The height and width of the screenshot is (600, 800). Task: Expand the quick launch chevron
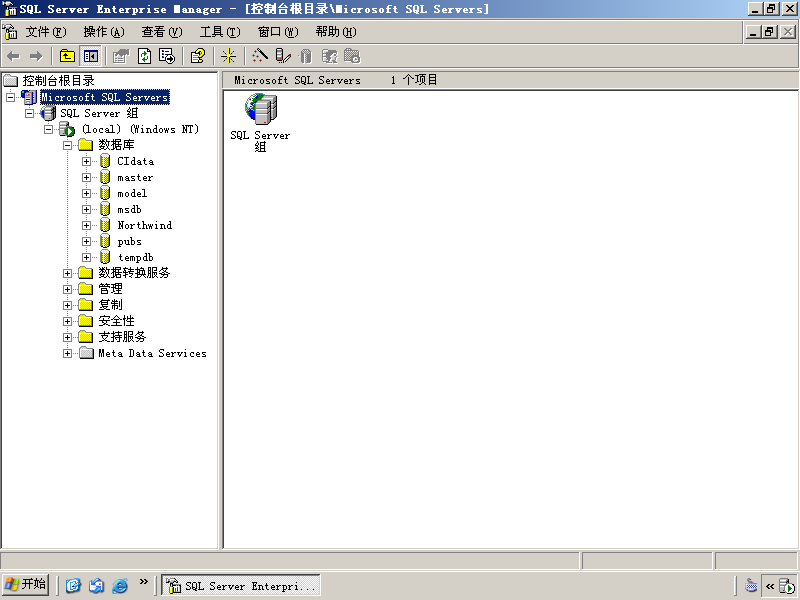point(143,582)
